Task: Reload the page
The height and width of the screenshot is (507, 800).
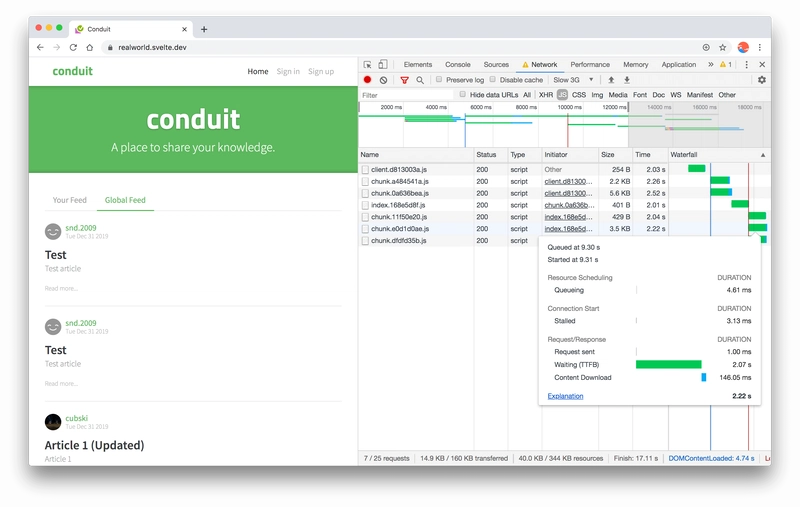Action: click(73, 47)
